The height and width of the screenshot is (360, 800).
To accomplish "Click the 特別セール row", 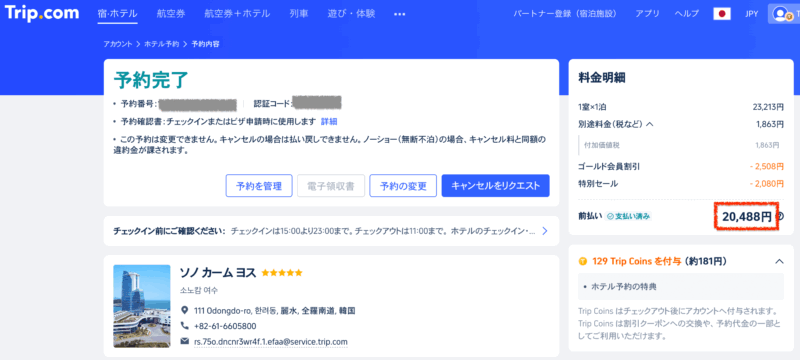I will [681, 184].
